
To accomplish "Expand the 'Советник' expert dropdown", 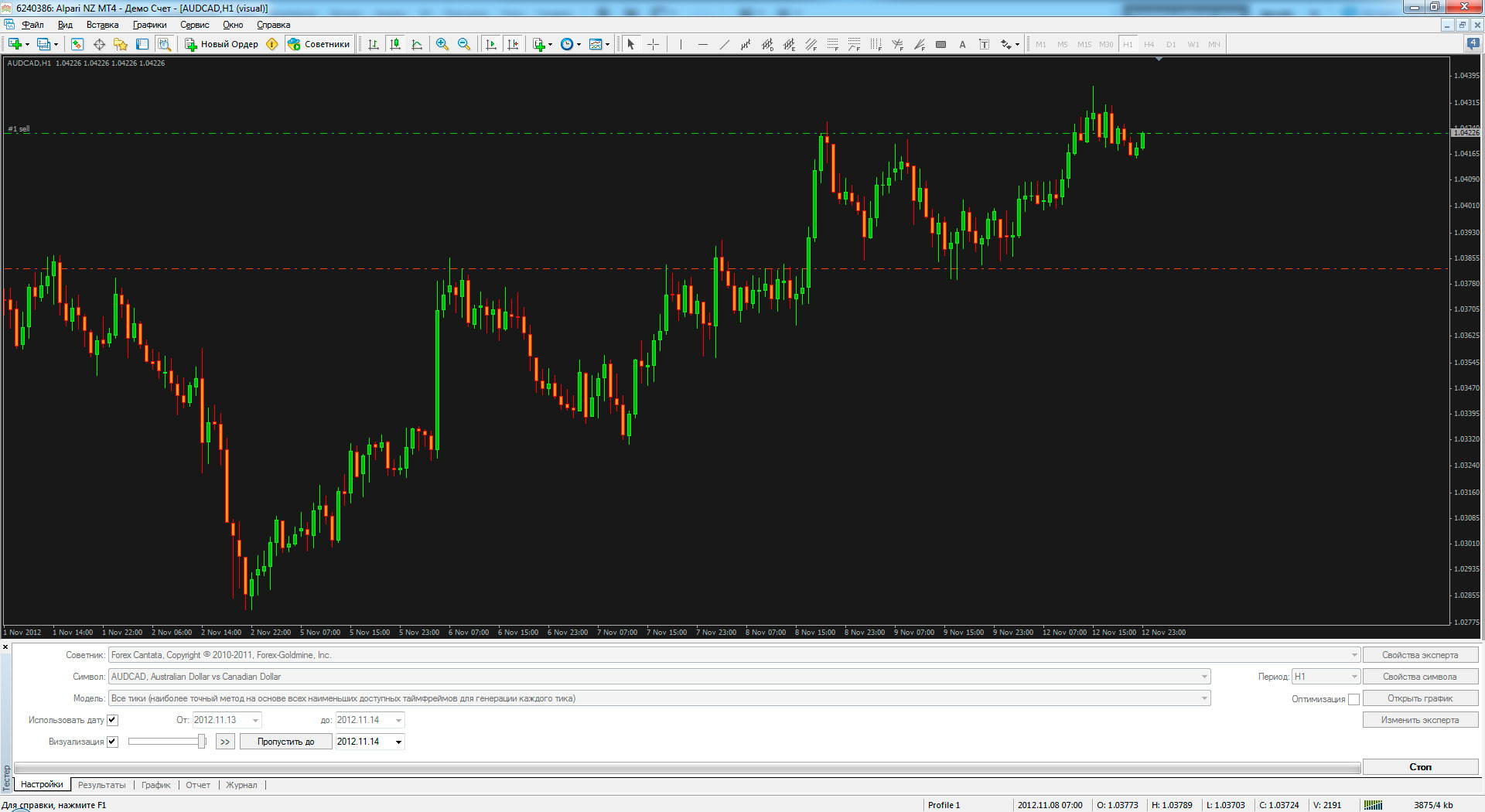I will click(x=1354, y=655).
